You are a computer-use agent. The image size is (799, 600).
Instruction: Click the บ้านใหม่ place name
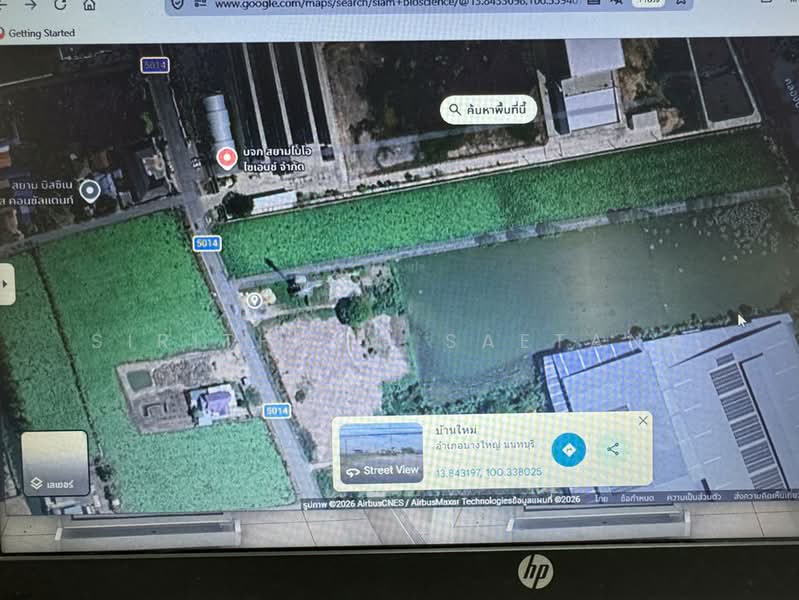tap(456, 430)
